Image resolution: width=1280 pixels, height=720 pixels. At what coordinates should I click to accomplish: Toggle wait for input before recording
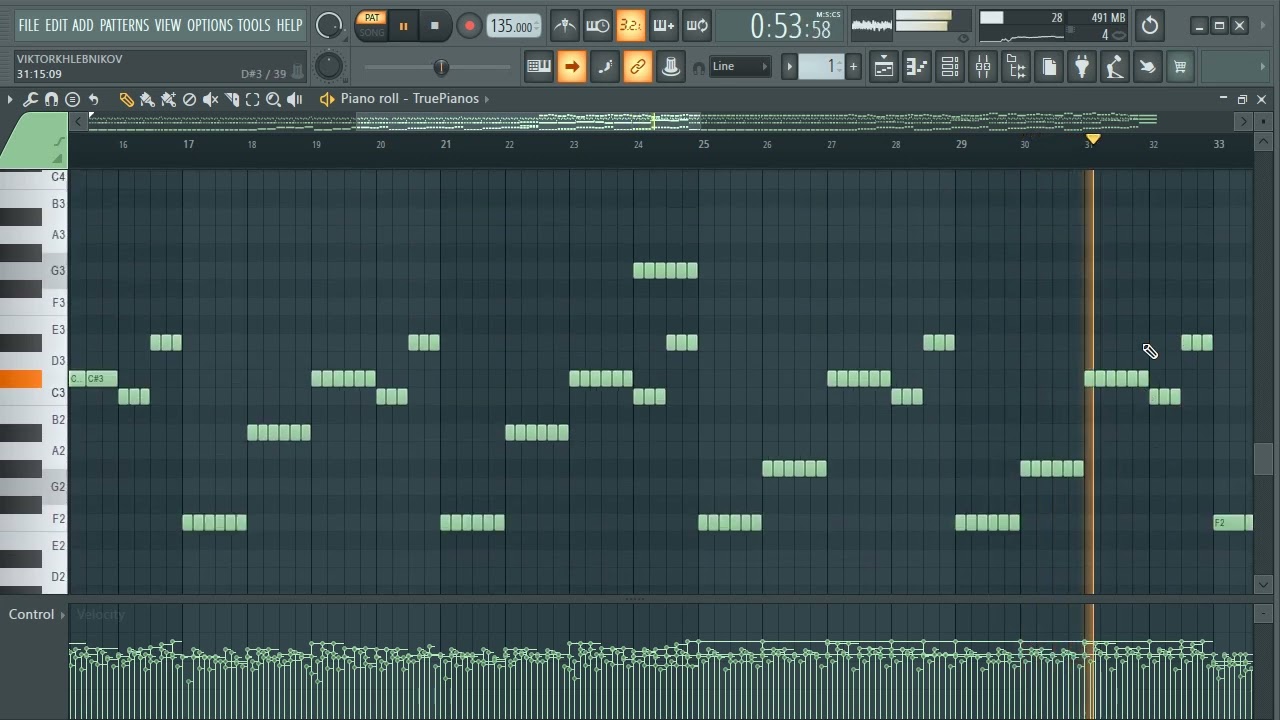tap(597, 26)
